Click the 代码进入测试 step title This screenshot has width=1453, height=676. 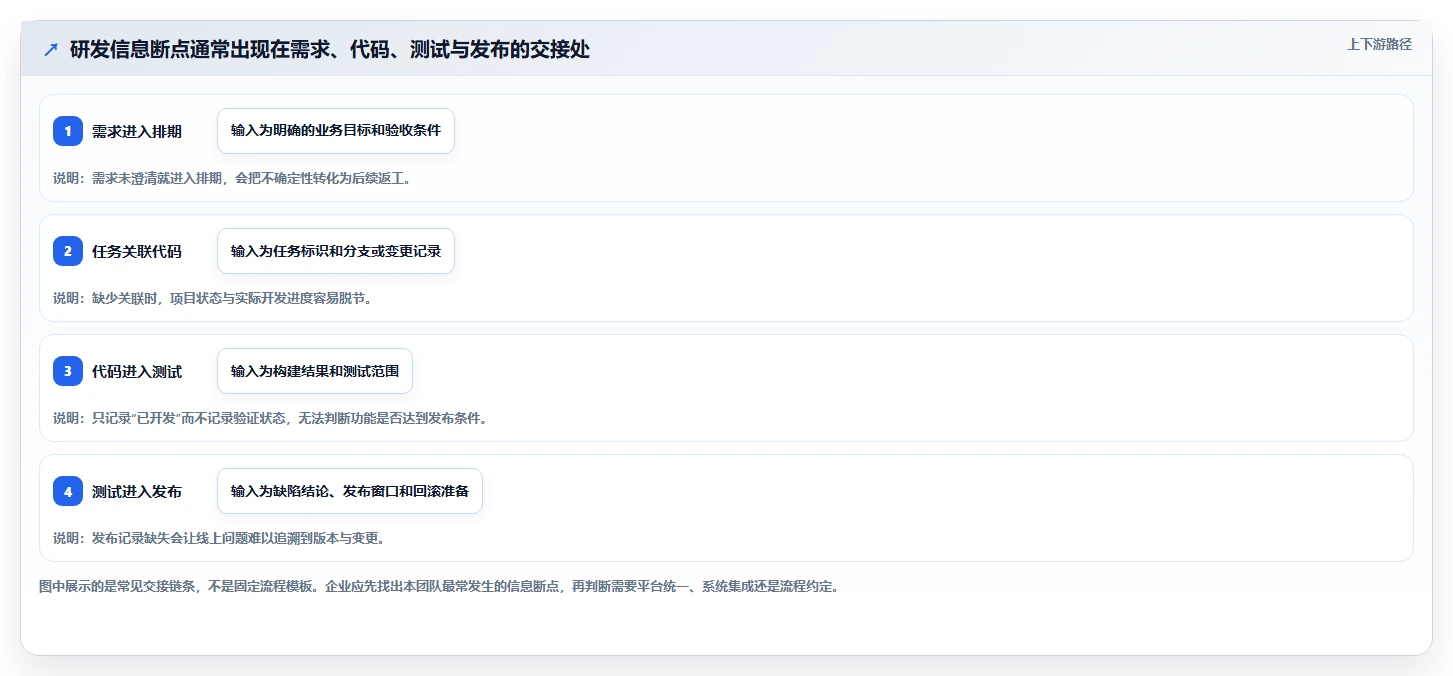(x=137, y=372)
